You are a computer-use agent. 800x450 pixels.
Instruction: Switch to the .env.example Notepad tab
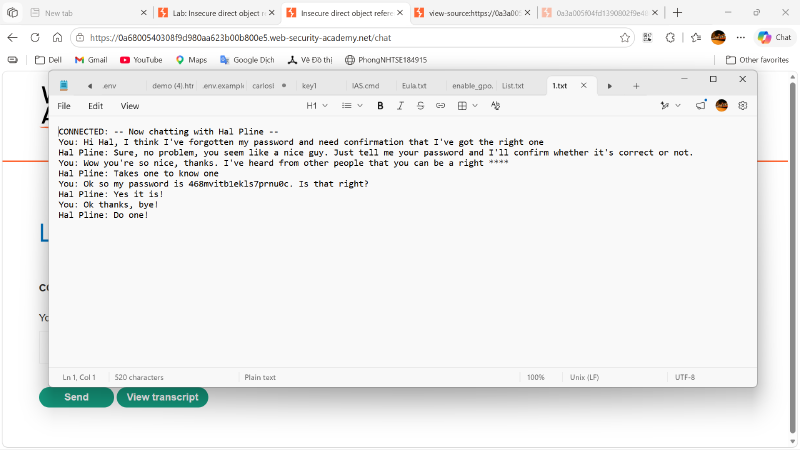(x=223, y=86)
